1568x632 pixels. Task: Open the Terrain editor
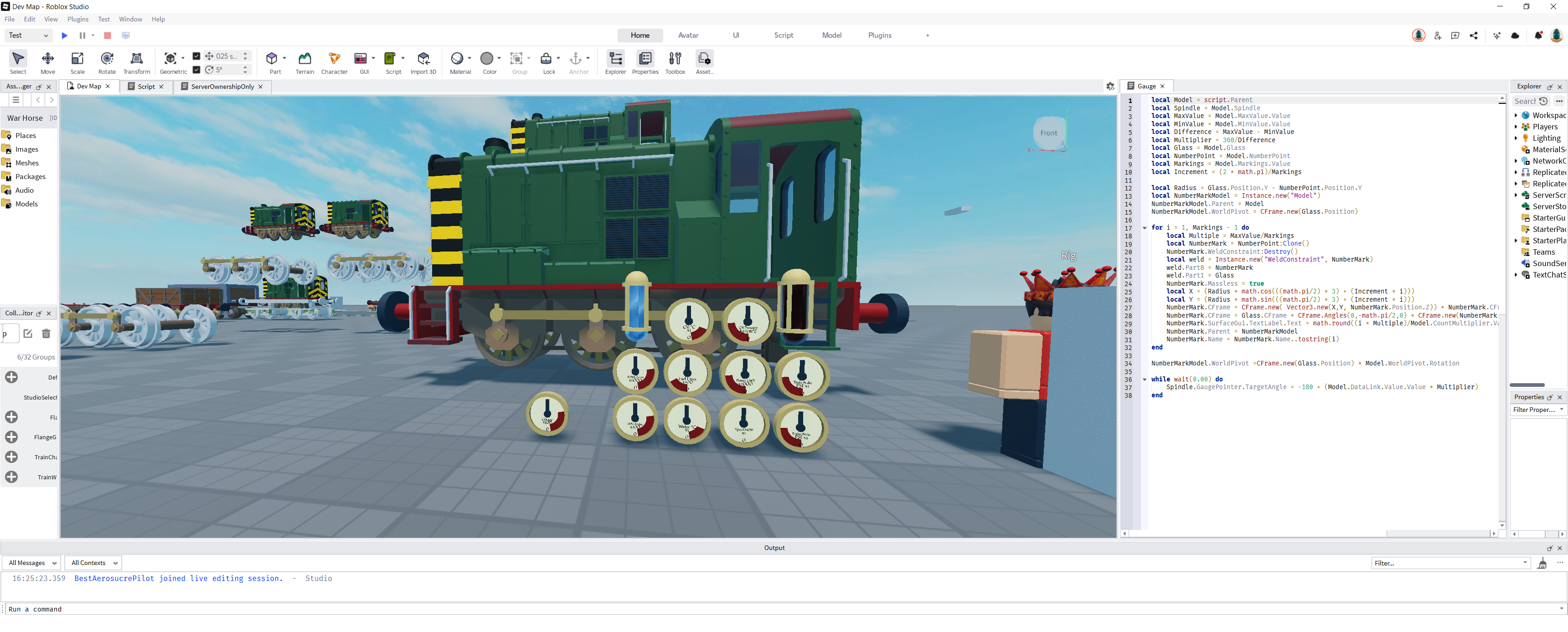(304, 62)
